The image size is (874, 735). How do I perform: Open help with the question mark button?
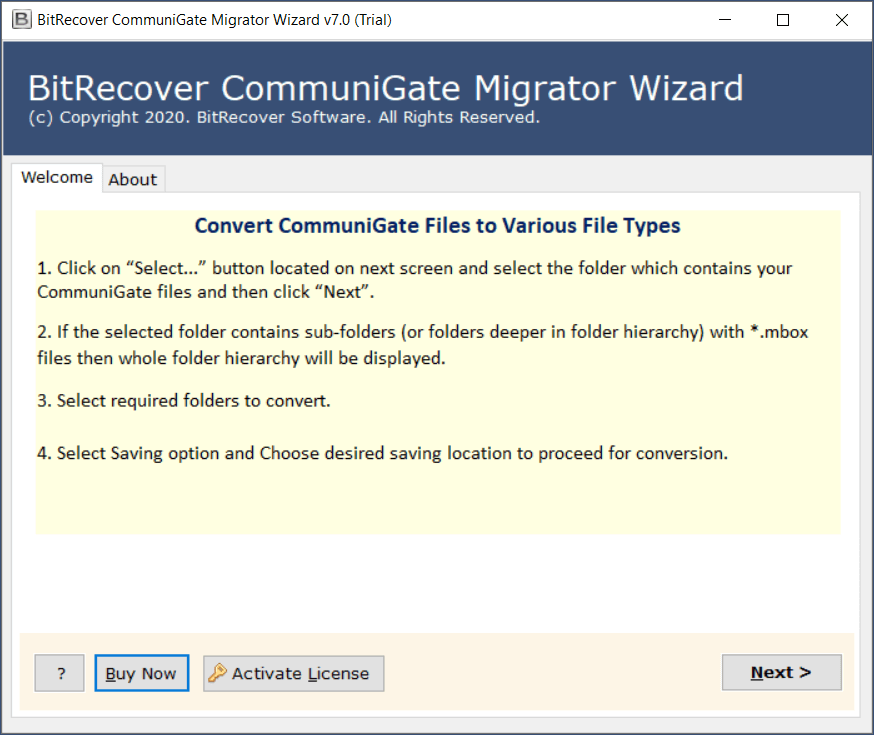click(60, 673)
